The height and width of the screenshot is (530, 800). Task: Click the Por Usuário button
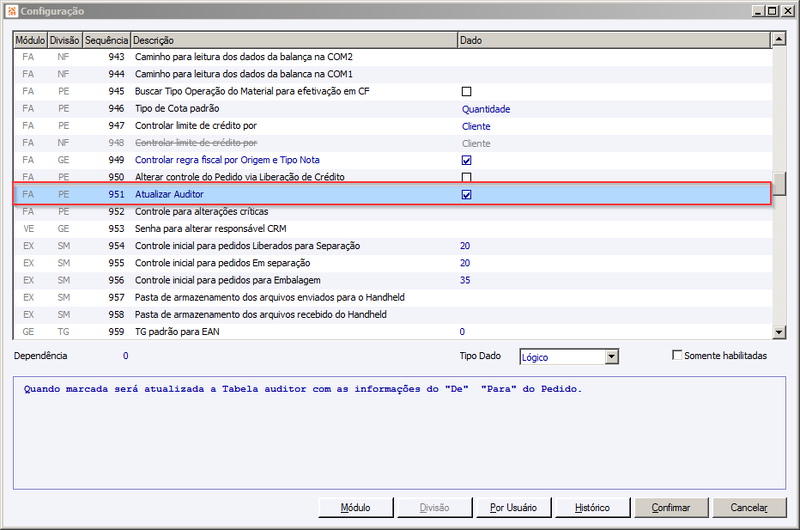(513, 508)
